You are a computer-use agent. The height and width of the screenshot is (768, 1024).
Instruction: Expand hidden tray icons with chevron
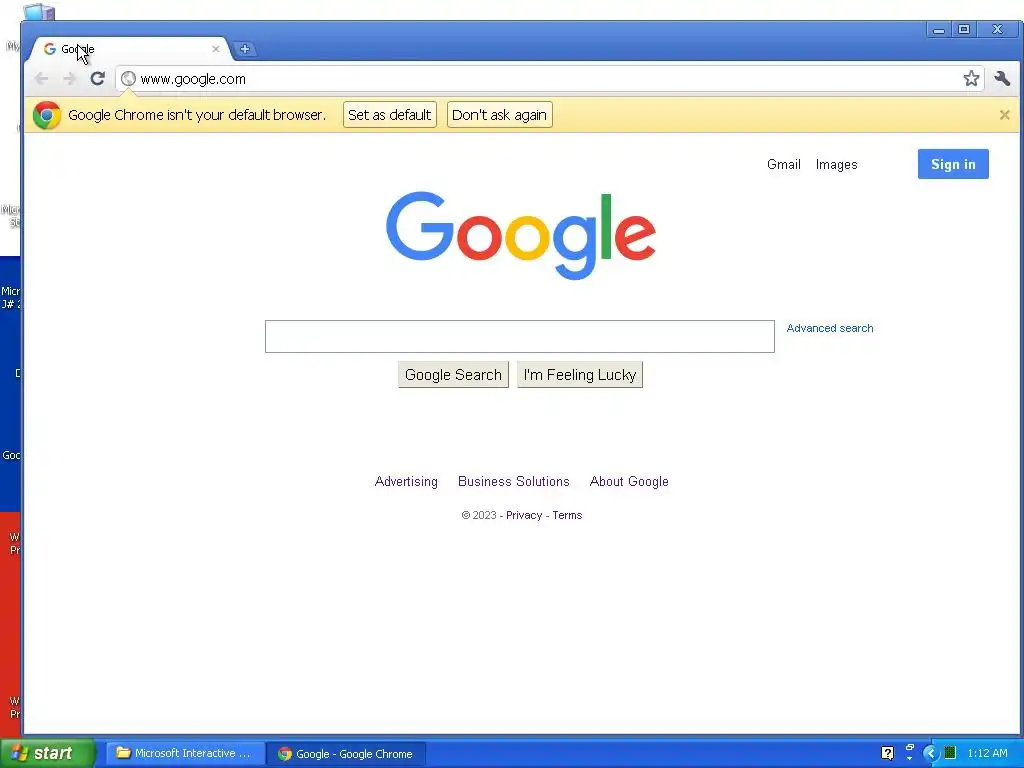point(930,753)
